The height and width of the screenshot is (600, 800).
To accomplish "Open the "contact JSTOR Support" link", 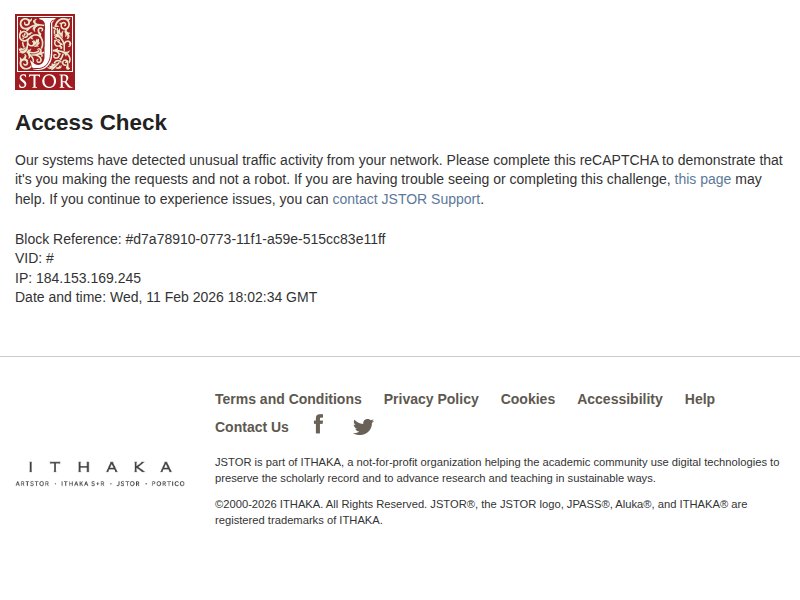I will pyautogui.click(x=406, y=199).
